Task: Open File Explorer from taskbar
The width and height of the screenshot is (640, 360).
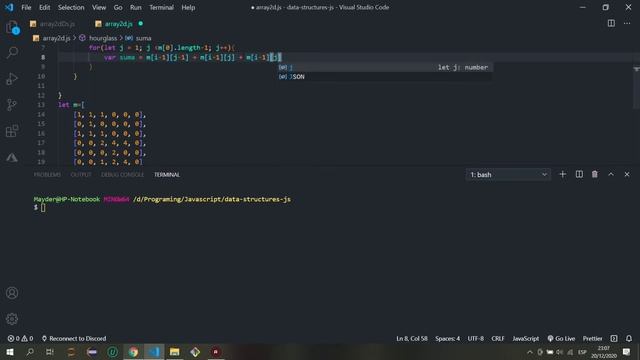Action: point(174,352)
